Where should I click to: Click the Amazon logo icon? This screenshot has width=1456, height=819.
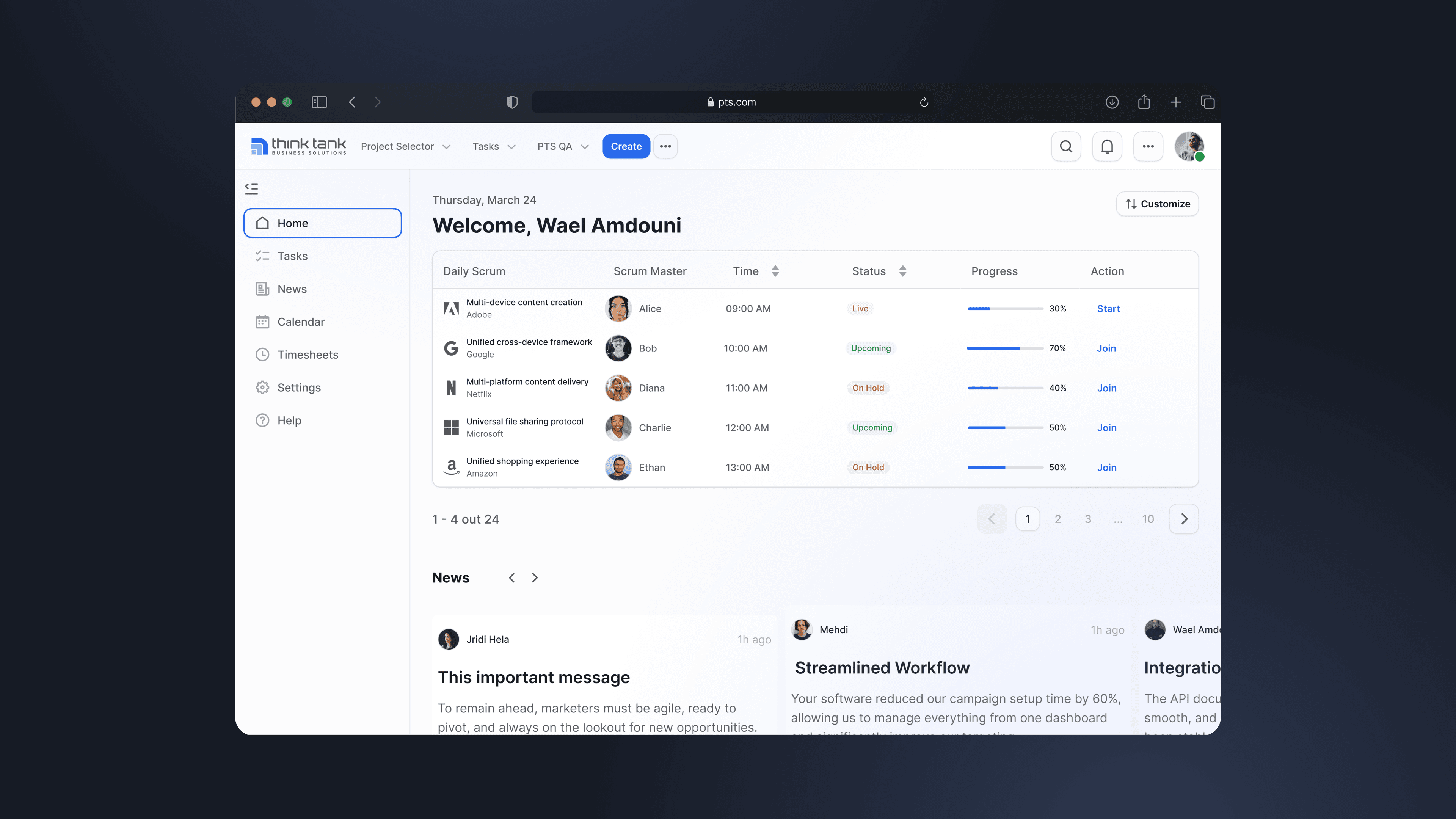[451, 468]
